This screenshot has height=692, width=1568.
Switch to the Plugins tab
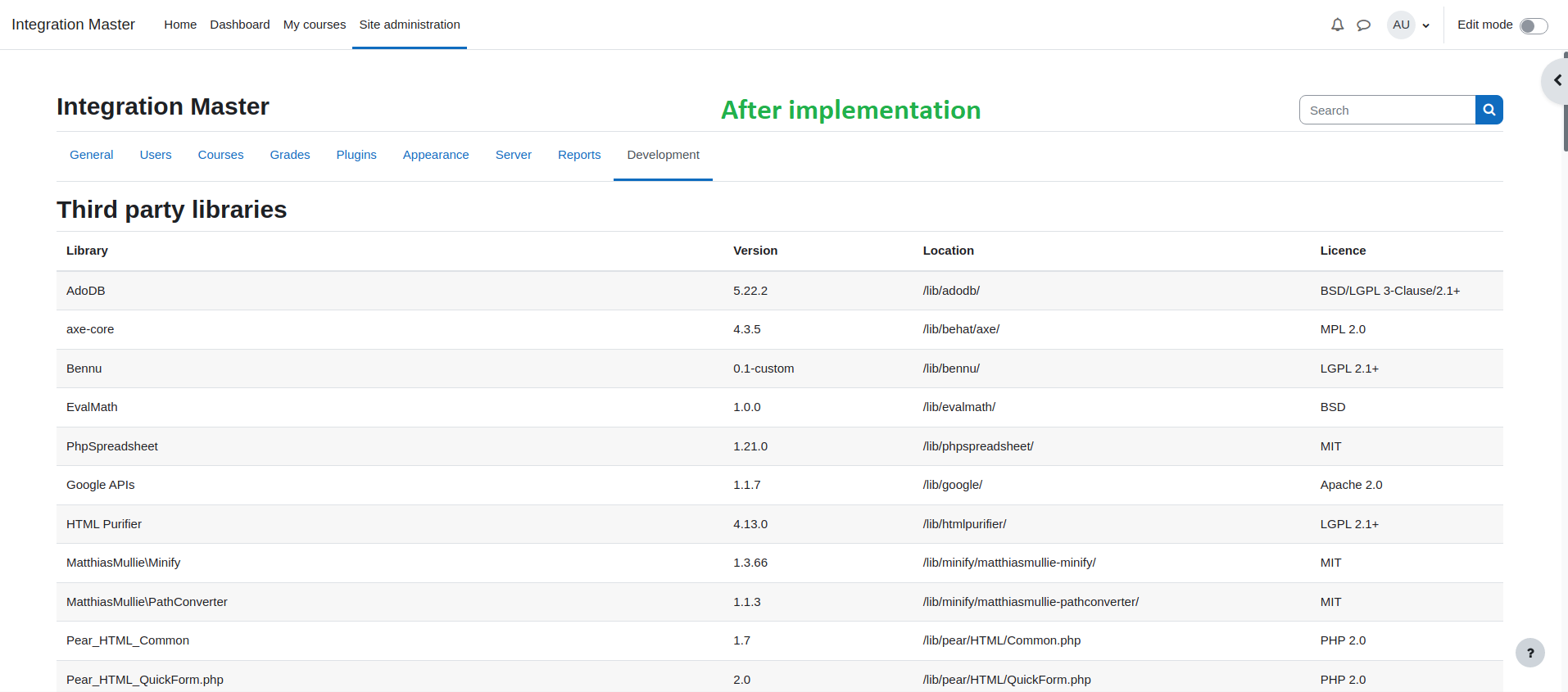click(356, 155)
